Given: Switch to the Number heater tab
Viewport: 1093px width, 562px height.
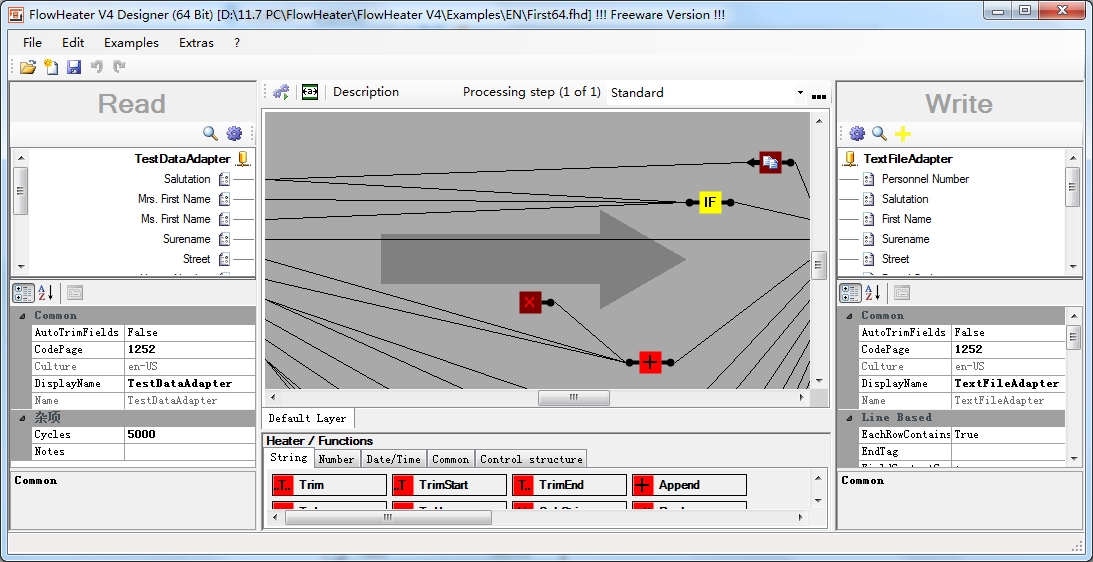Looking at the screenshot, I should [336, 459].
